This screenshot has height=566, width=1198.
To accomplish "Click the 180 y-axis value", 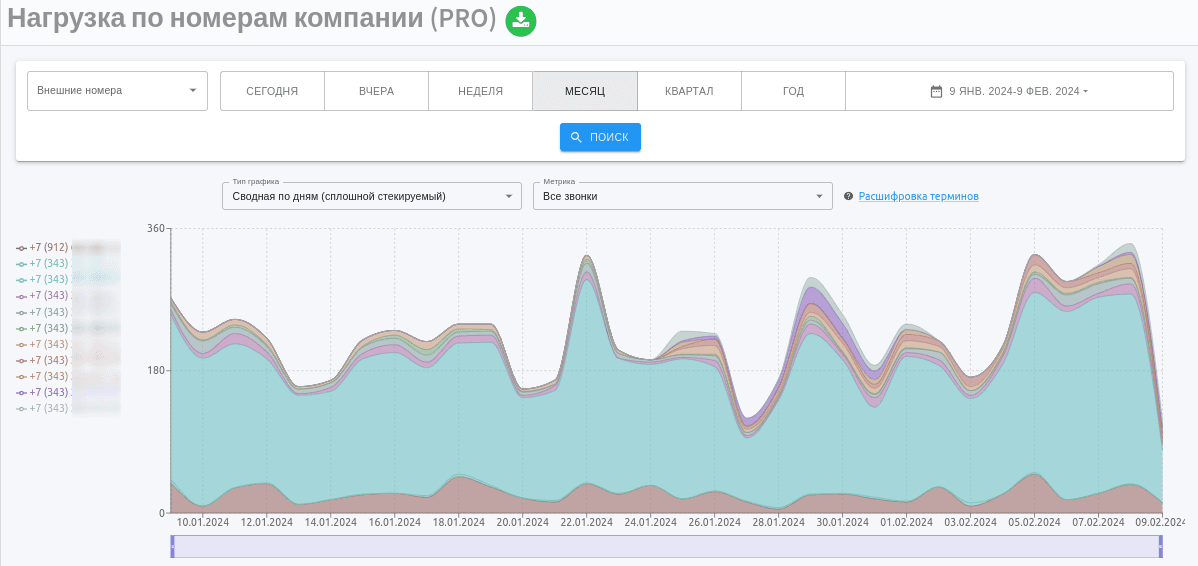I will click(x=156, y=370).
